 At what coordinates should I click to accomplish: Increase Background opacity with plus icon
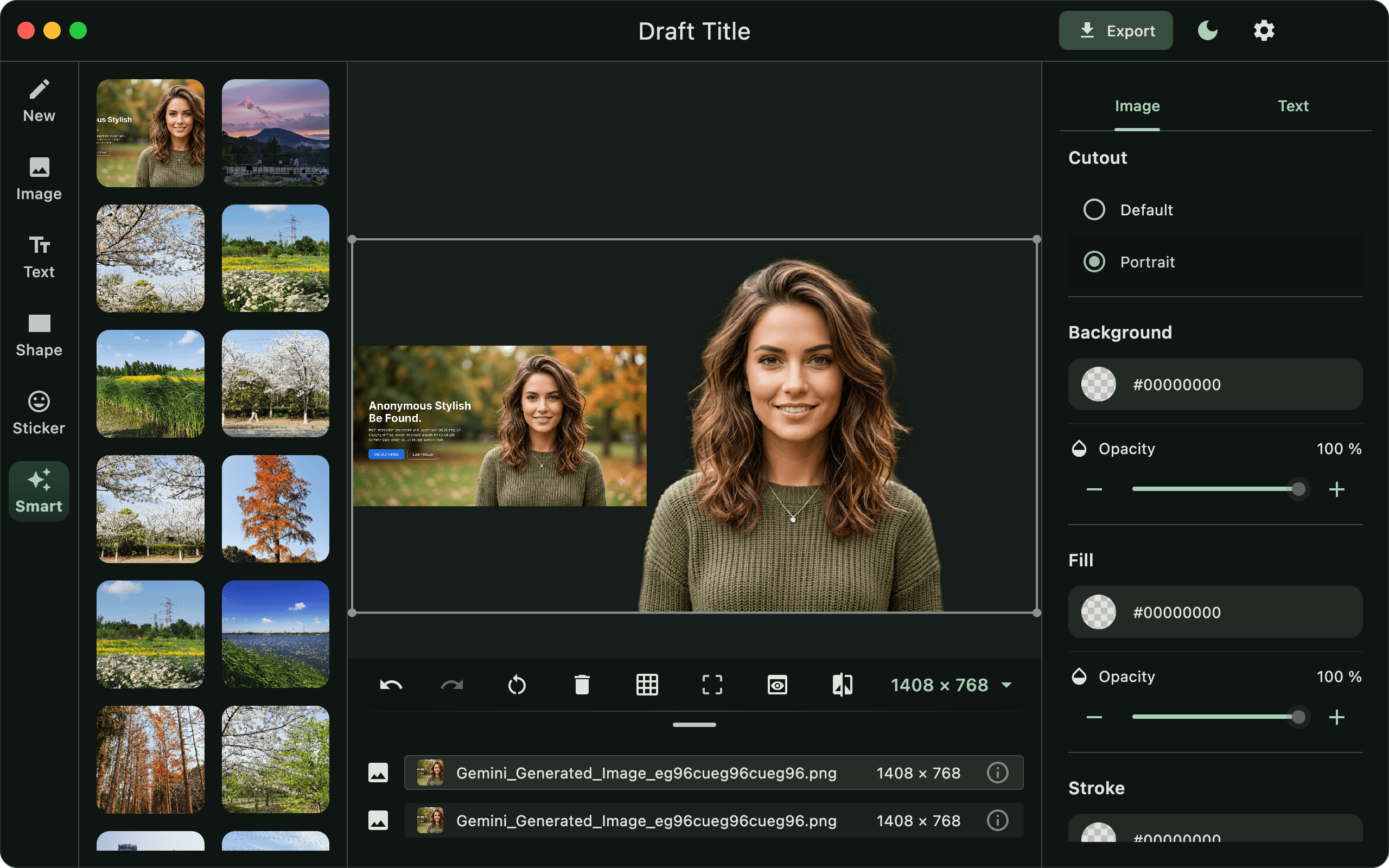1337,489
